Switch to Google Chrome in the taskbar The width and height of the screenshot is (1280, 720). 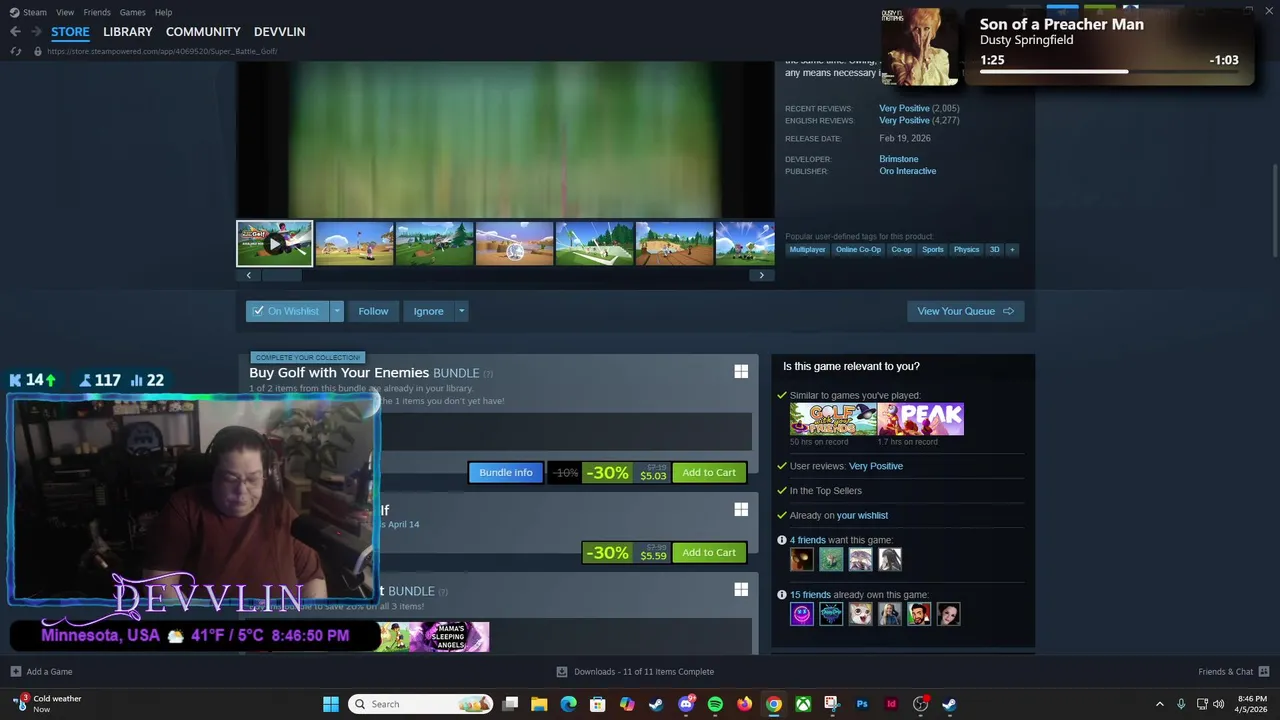click(x=774, y=704)
